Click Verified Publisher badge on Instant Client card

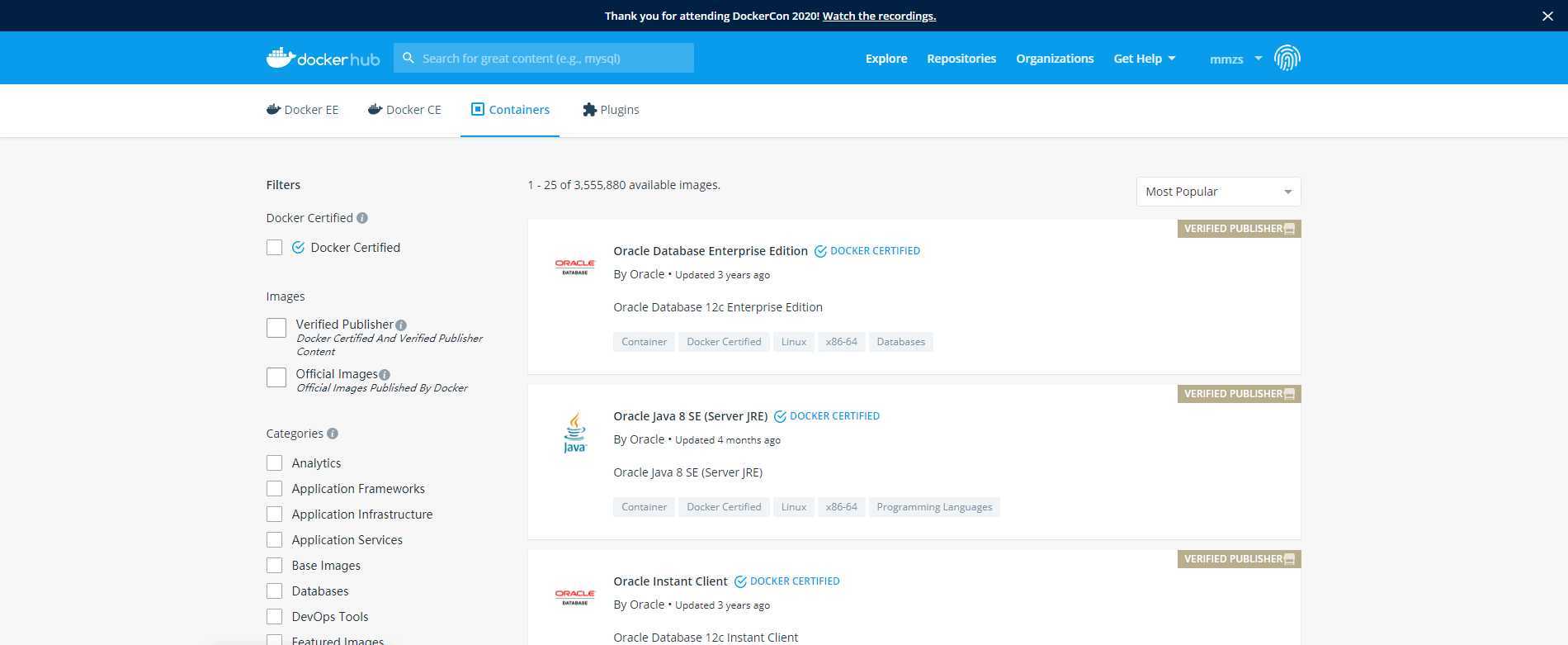pyautogui.click(x=1239, y=559)
